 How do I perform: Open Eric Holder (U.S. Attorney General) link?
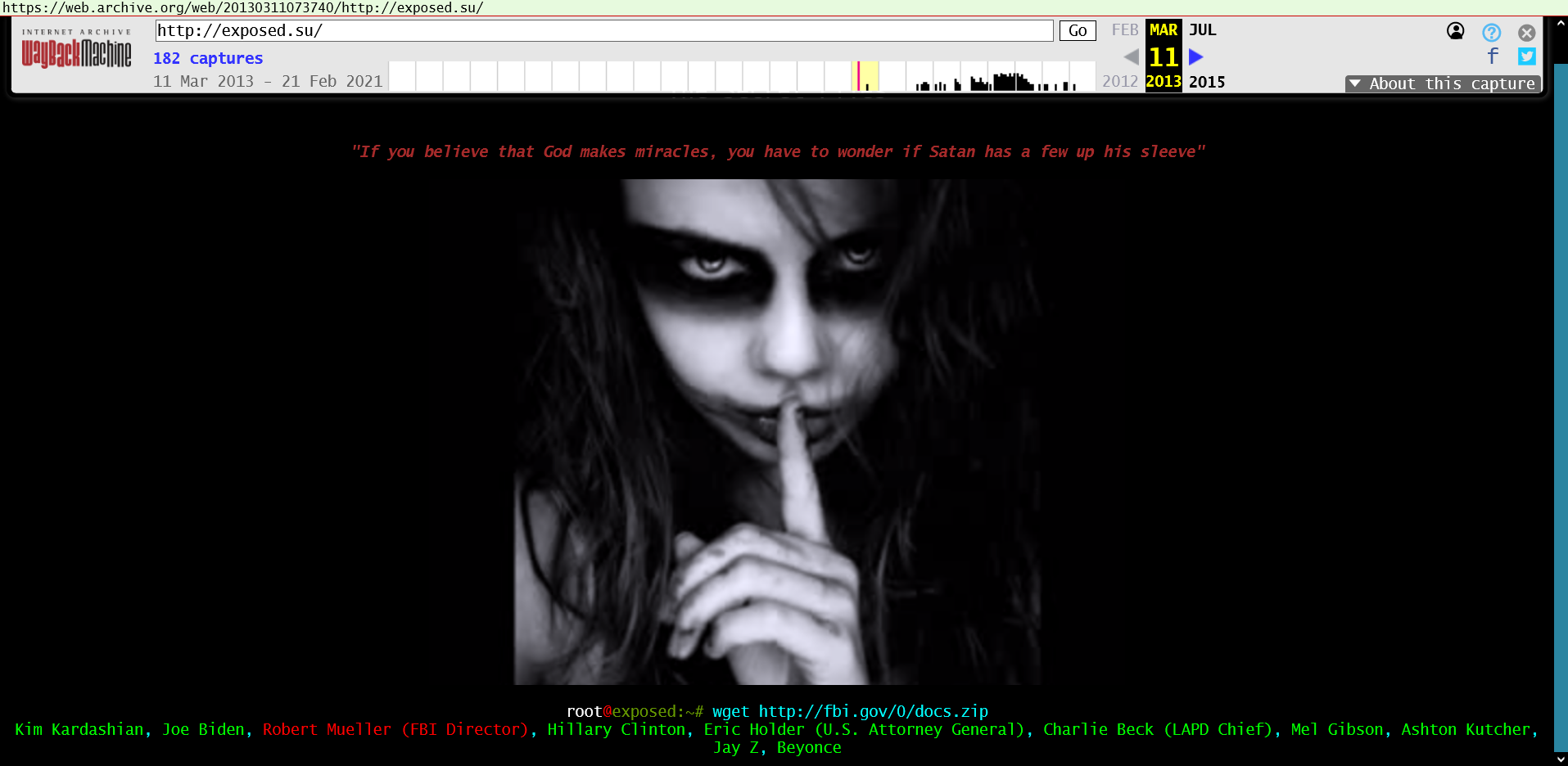click(864, 729)
